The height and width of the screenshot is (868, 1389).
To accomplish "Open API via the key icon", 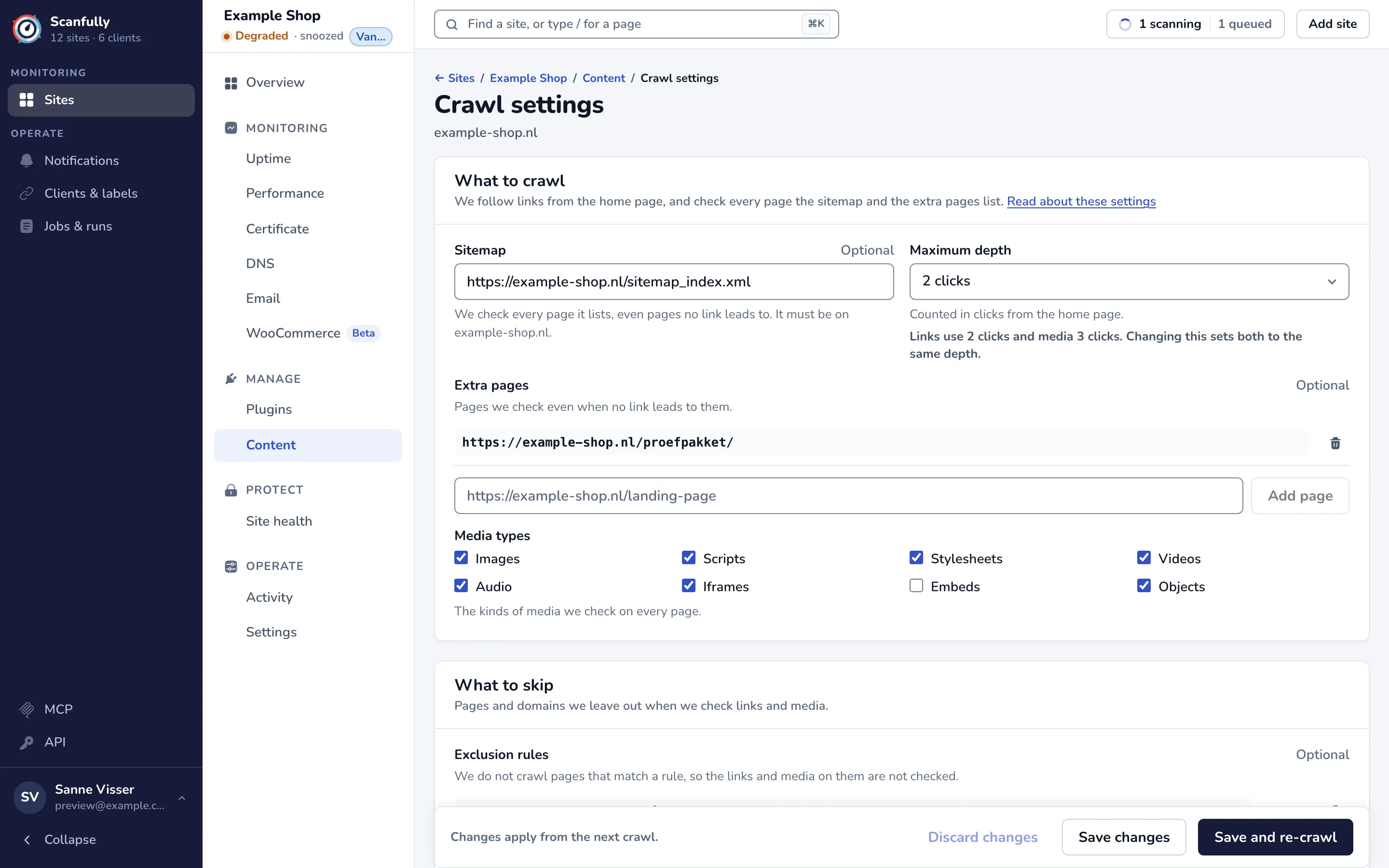I will (x=27, y=742).
